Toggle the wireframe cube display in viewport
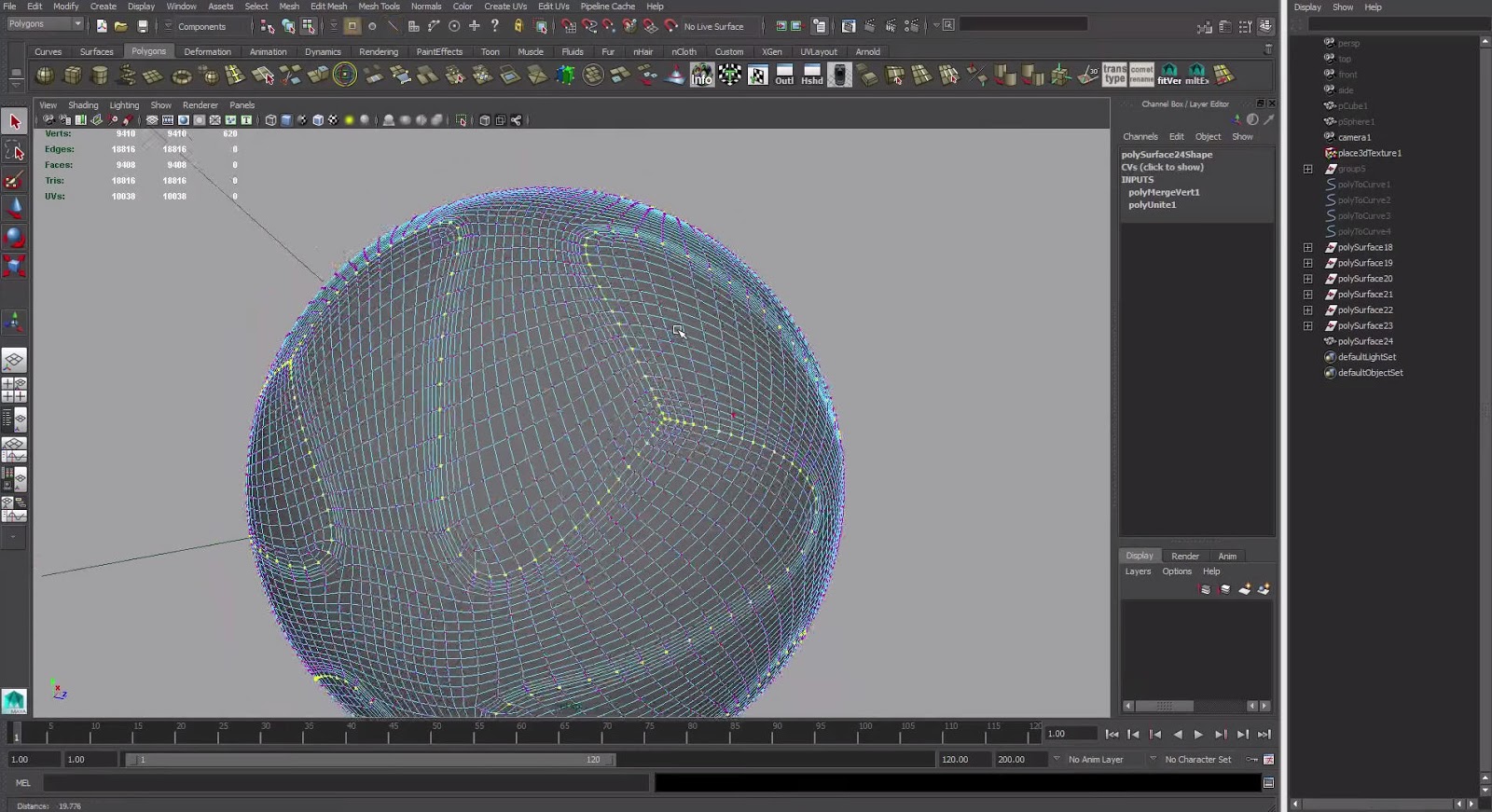 (270, 120)
